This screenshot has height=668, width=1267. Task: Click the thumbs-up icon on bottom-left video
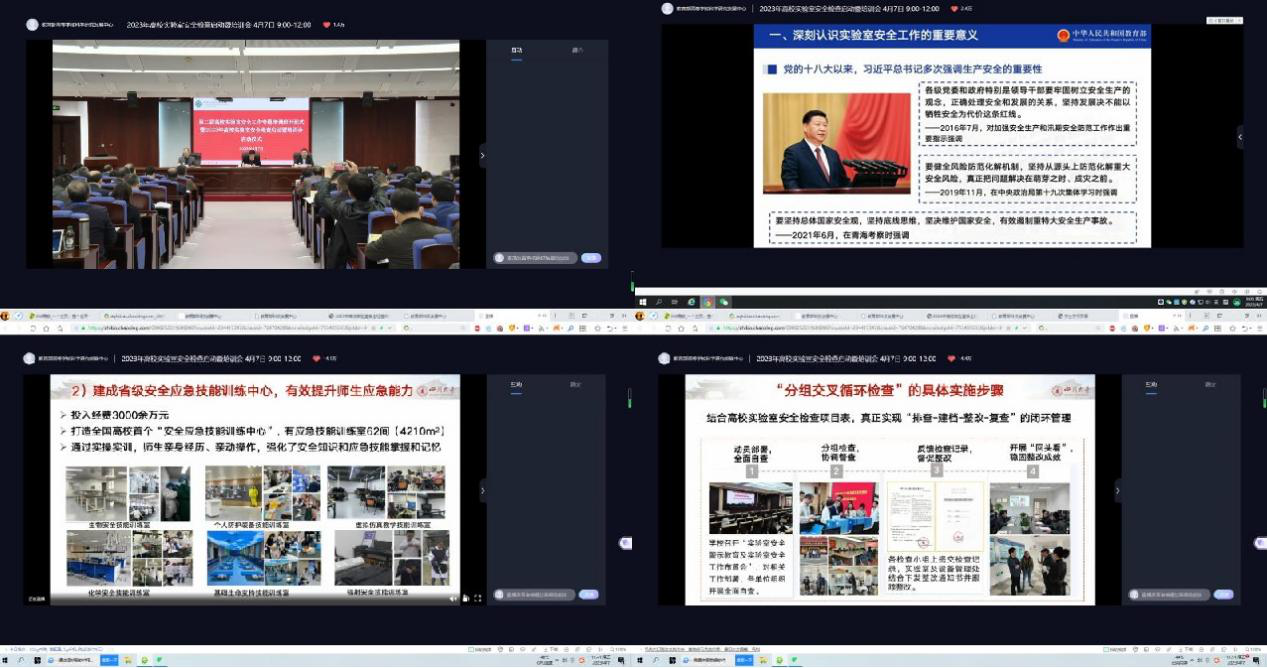pos(465,598)
